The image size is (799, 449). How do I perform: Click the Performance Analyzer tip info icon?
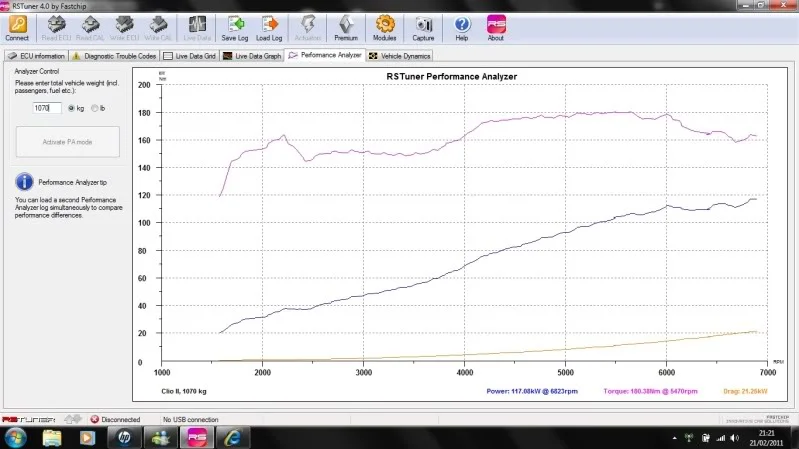pyautogui.click(x=24, y=182)
